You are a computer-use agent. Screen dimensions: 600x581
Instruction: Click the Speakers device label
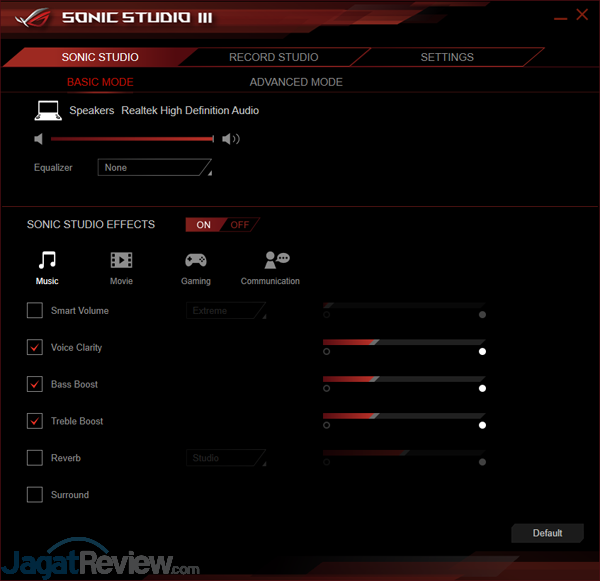click(92, 111)
